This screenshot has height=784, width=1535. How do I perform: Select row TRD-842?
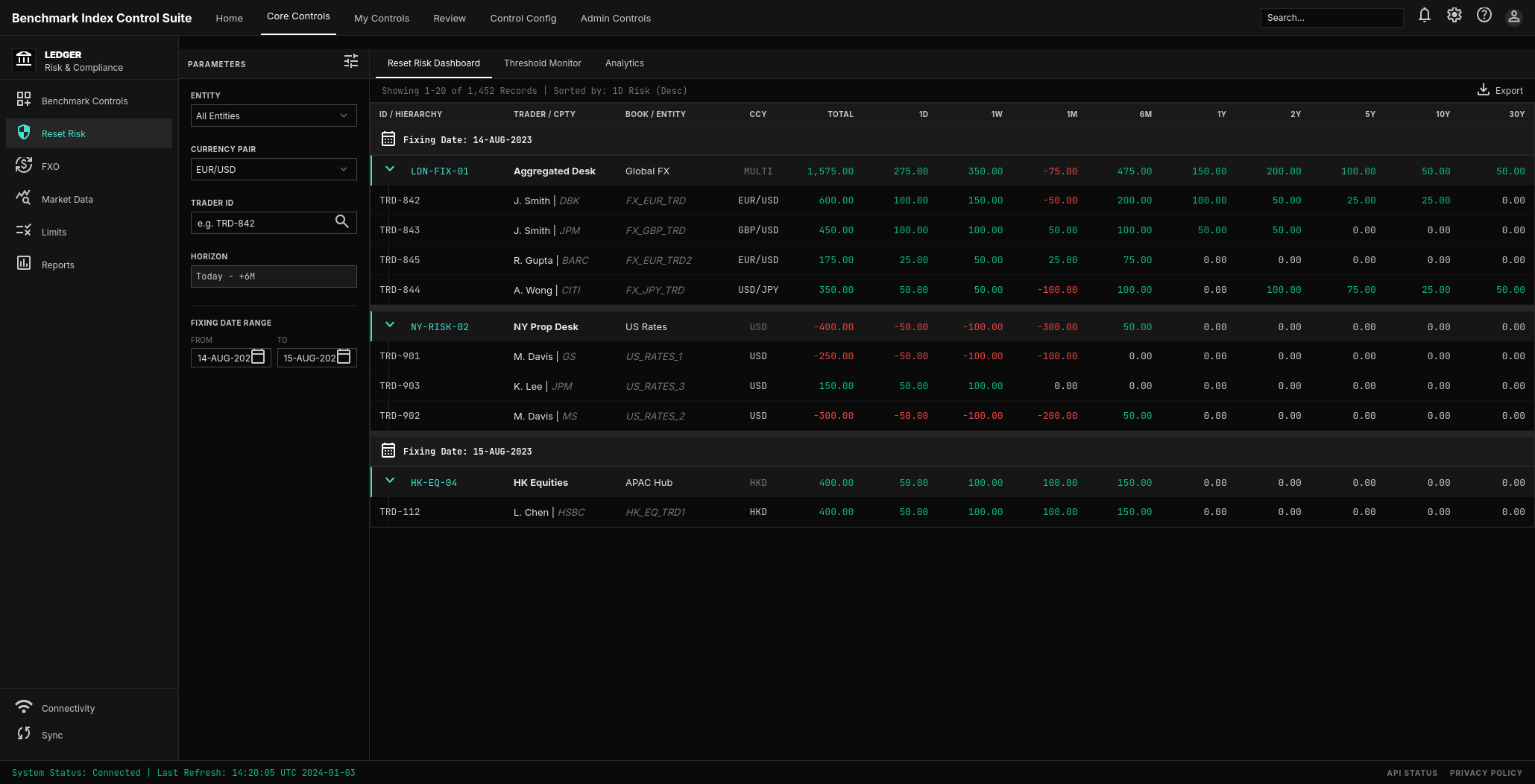[952, 200]
